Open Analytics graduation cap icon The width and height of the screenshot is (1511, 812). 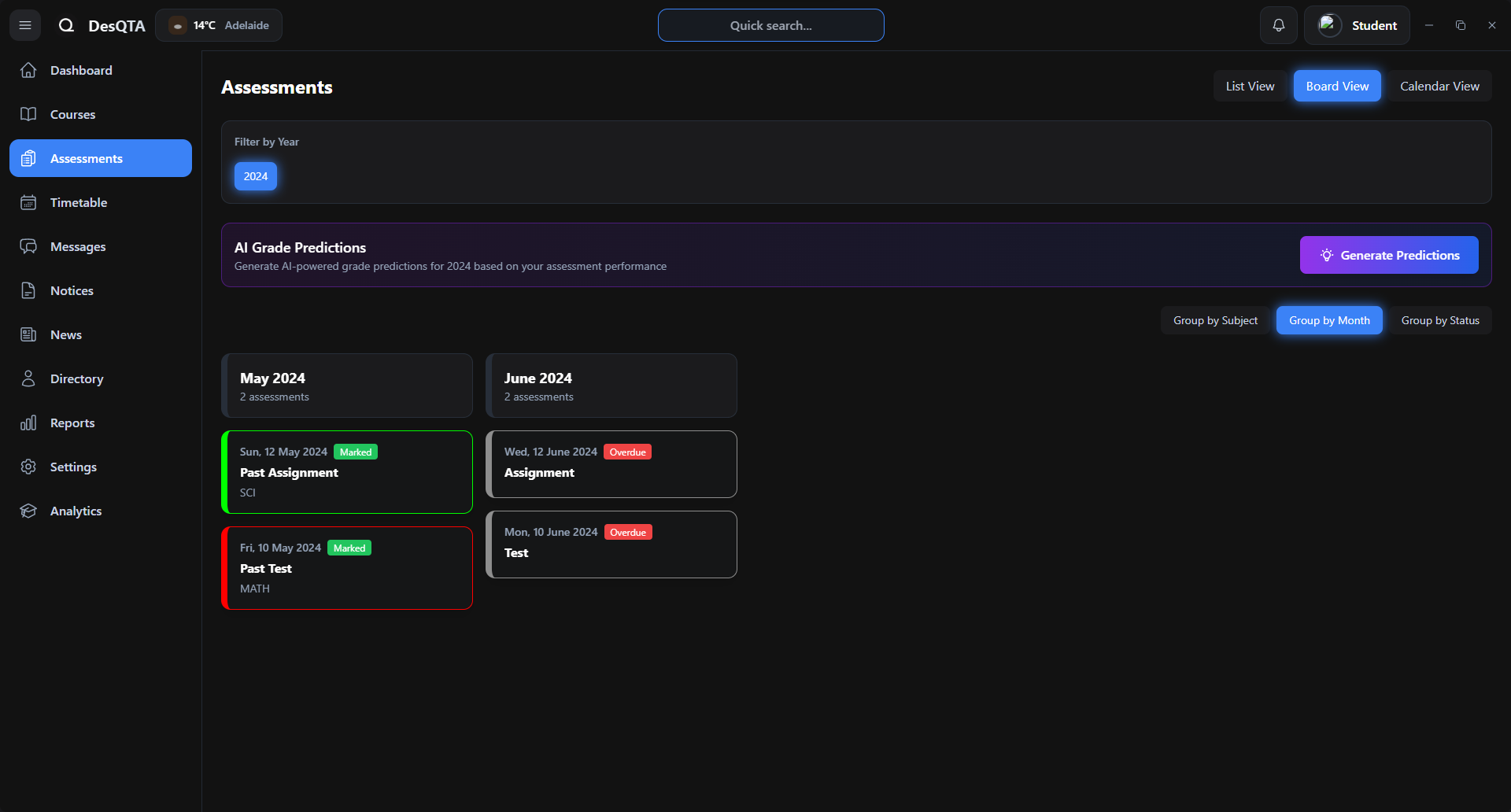(x=28, y=511)
